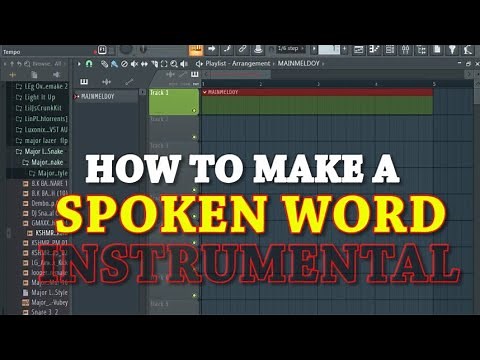Select the Track 2 header
Viewport: 480px width, 360px height.
[174, 128]
